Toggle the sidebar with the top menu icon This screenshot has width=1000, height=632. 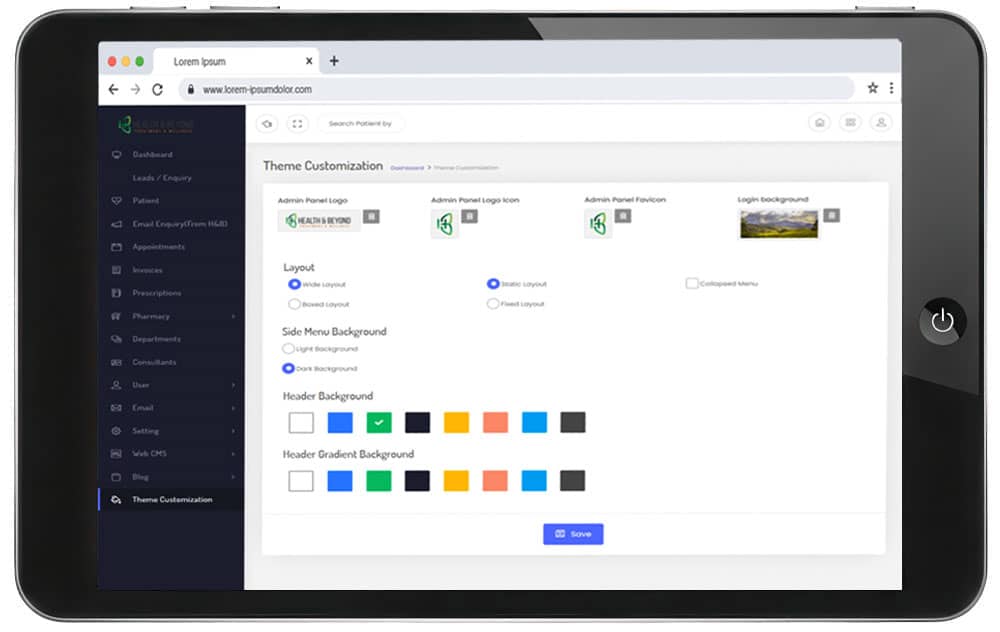click(267, 124)
